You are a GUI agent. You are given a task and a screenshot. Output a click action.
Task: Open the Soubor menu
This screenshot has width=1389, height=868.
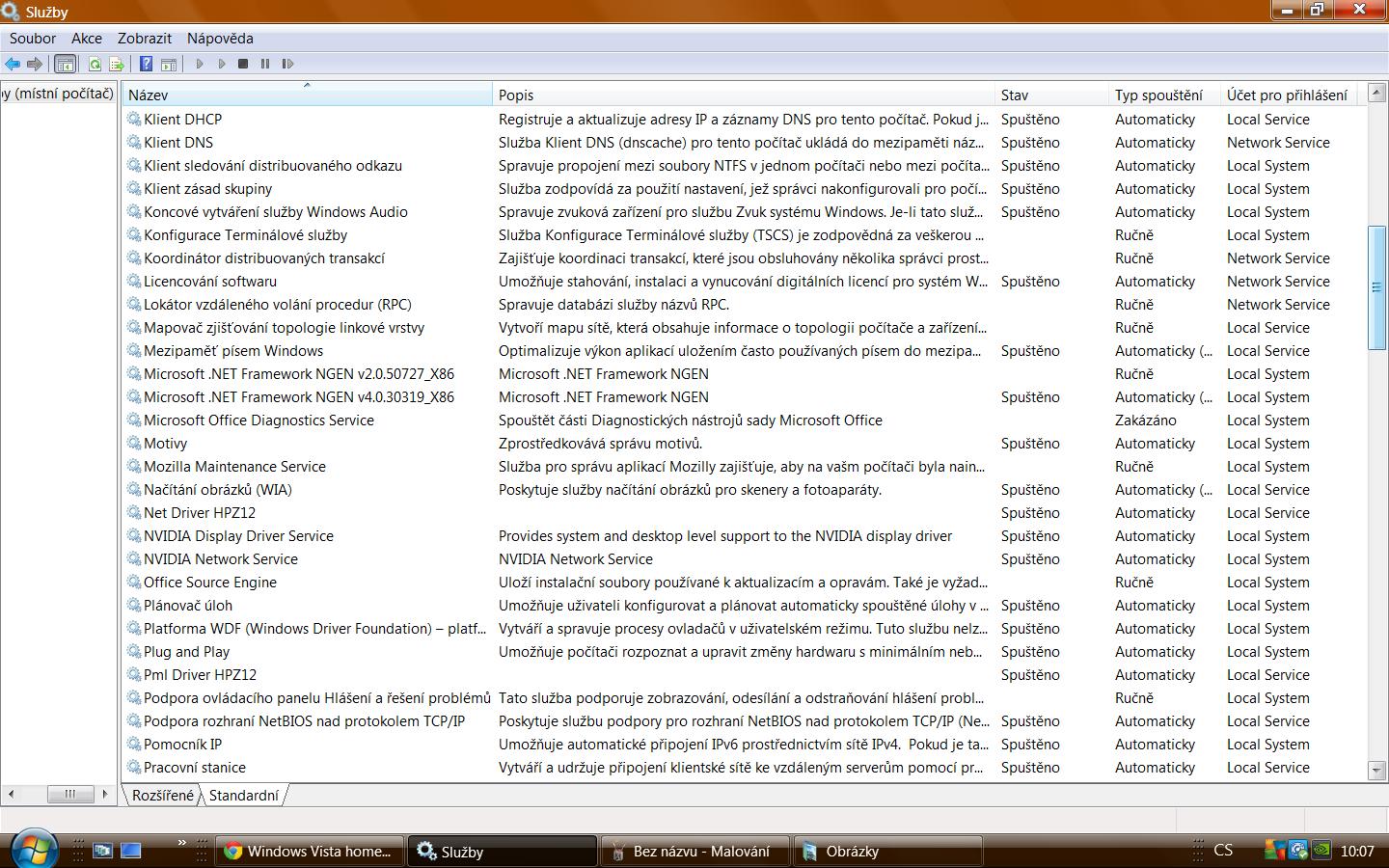pyautogui.click(x=33, y=39)
